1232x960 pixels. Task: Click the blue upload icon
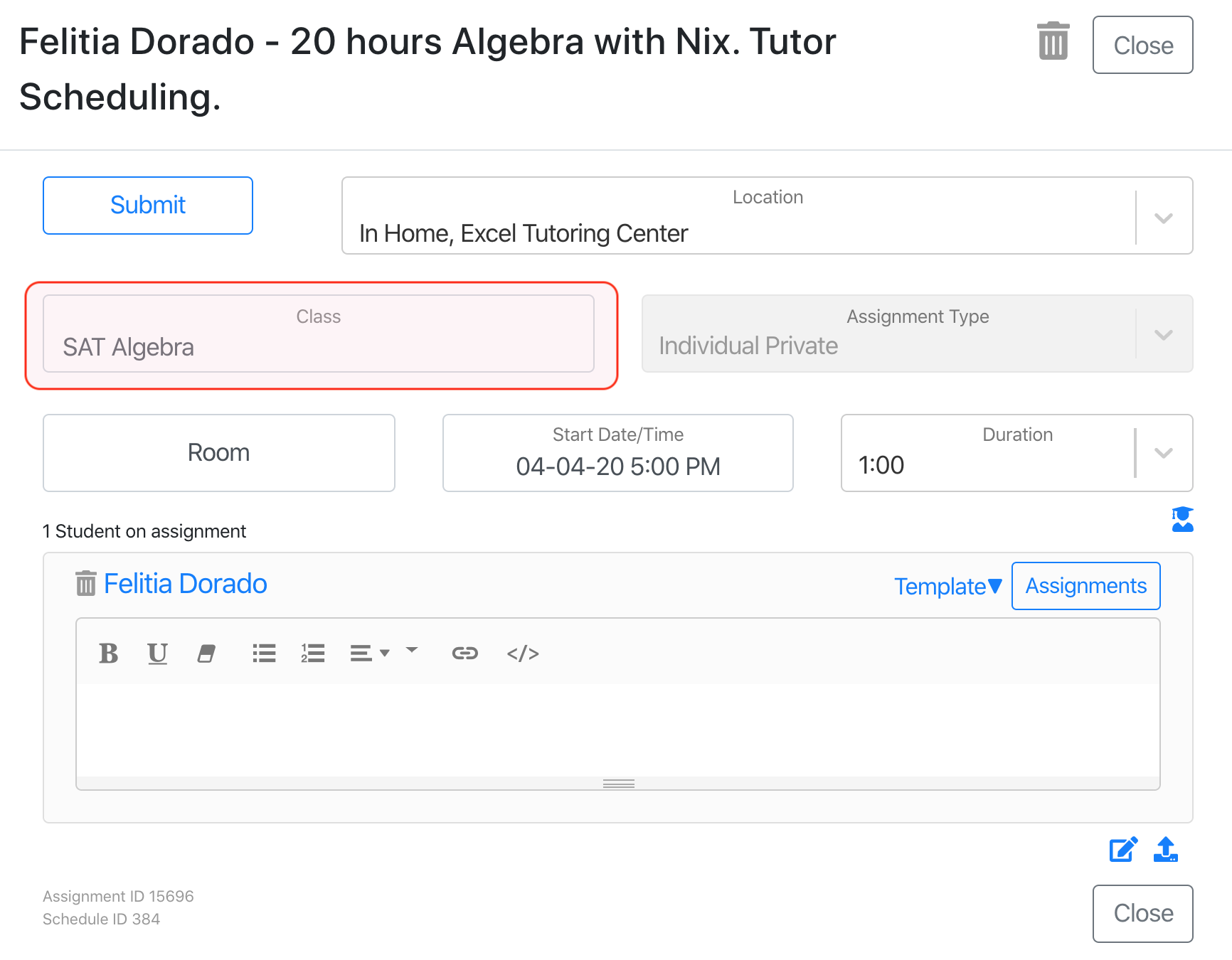[x=1165, y=850]
